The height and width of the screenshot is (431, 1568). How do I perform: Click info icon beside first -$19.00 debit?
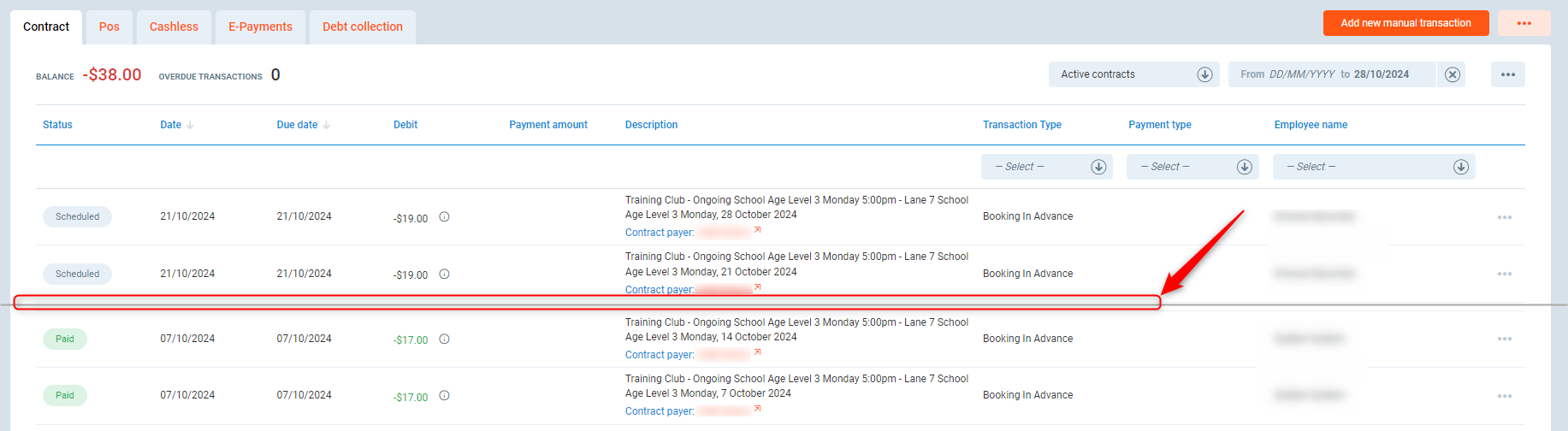(x=444, y=217)
